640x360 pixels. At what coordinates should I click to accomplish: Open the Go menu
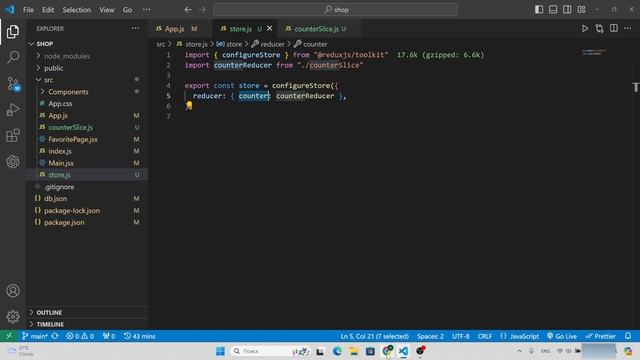127,9
